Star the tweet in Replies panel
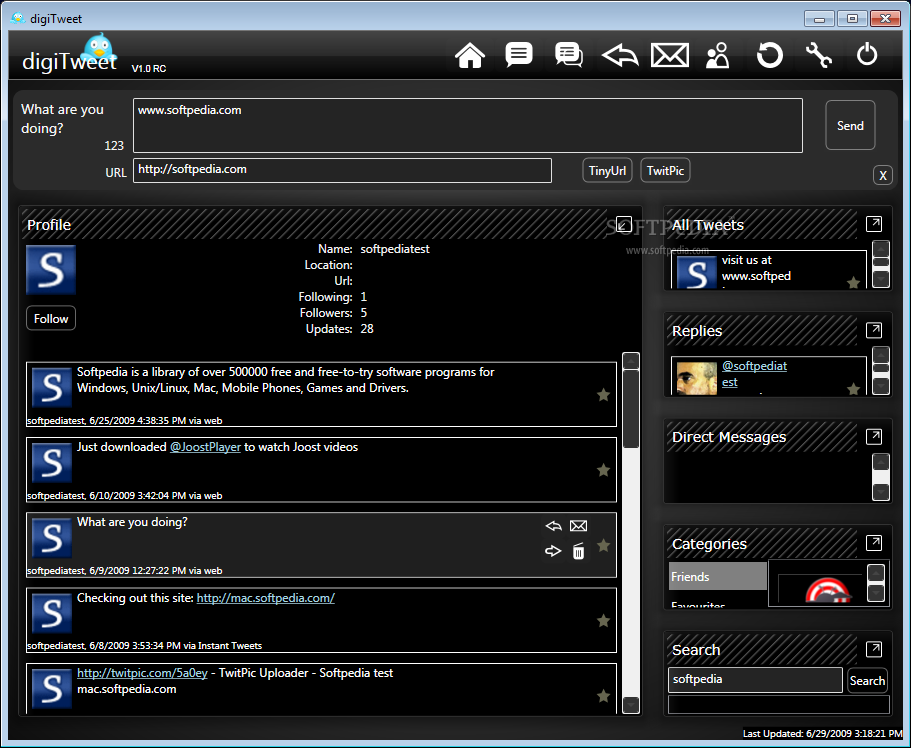 (853, 389)
